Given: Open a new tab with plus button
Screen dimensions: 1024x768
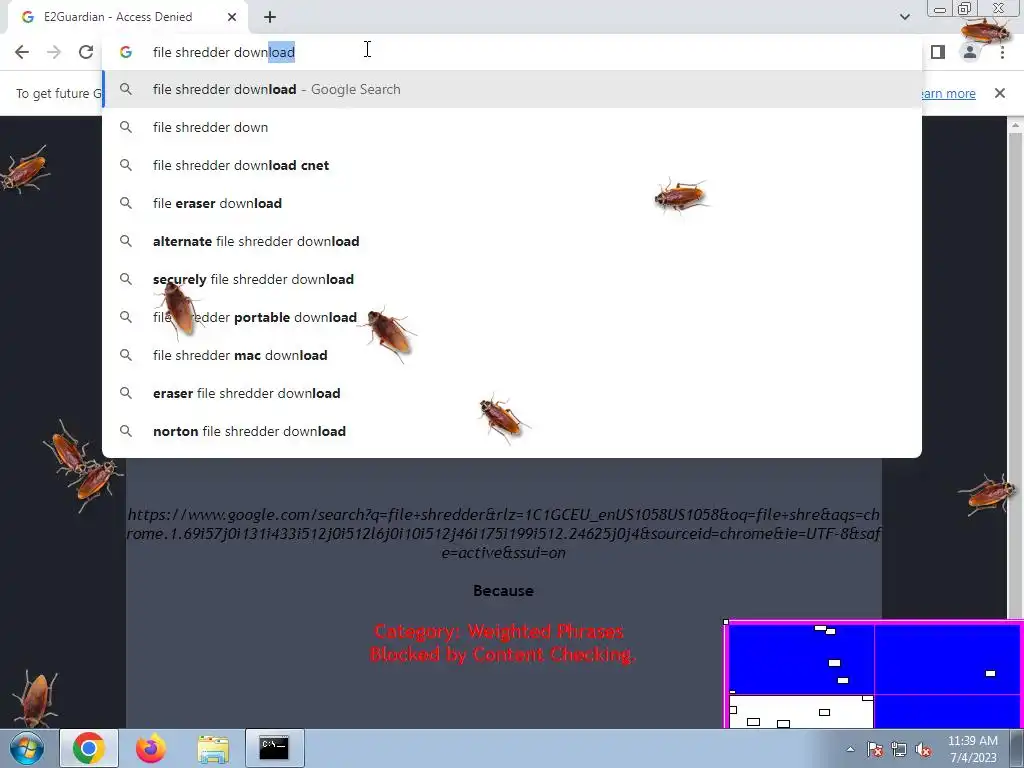Looking at the screenshot, I should pyautogui.click(x=270, y=17).
